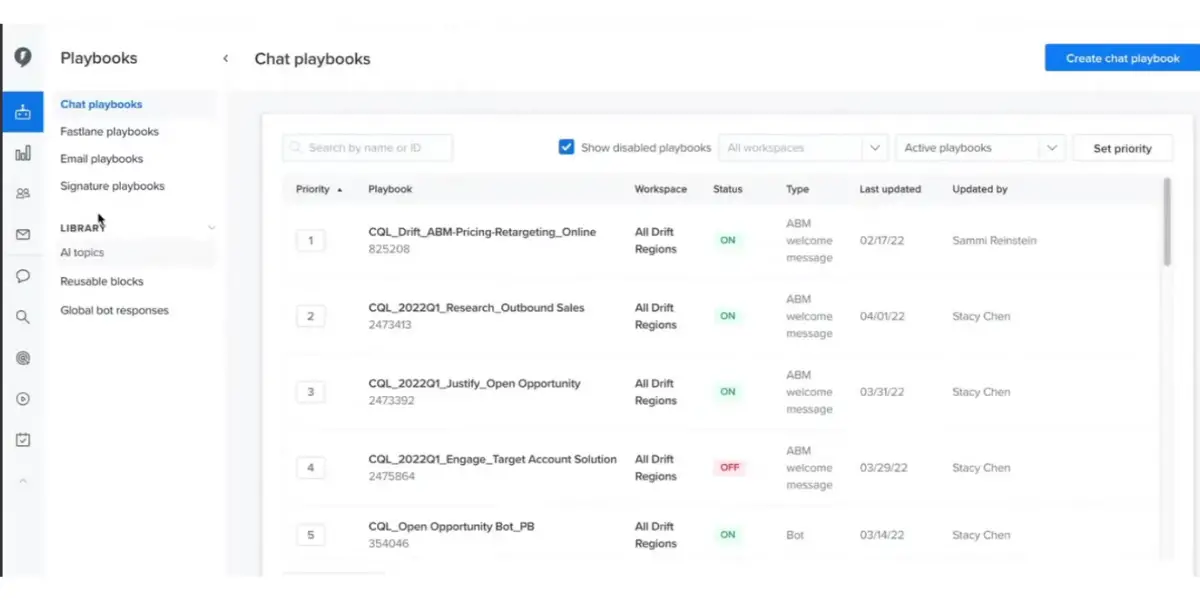Click the 03/14/22 last updated date

tap(881, 536)
